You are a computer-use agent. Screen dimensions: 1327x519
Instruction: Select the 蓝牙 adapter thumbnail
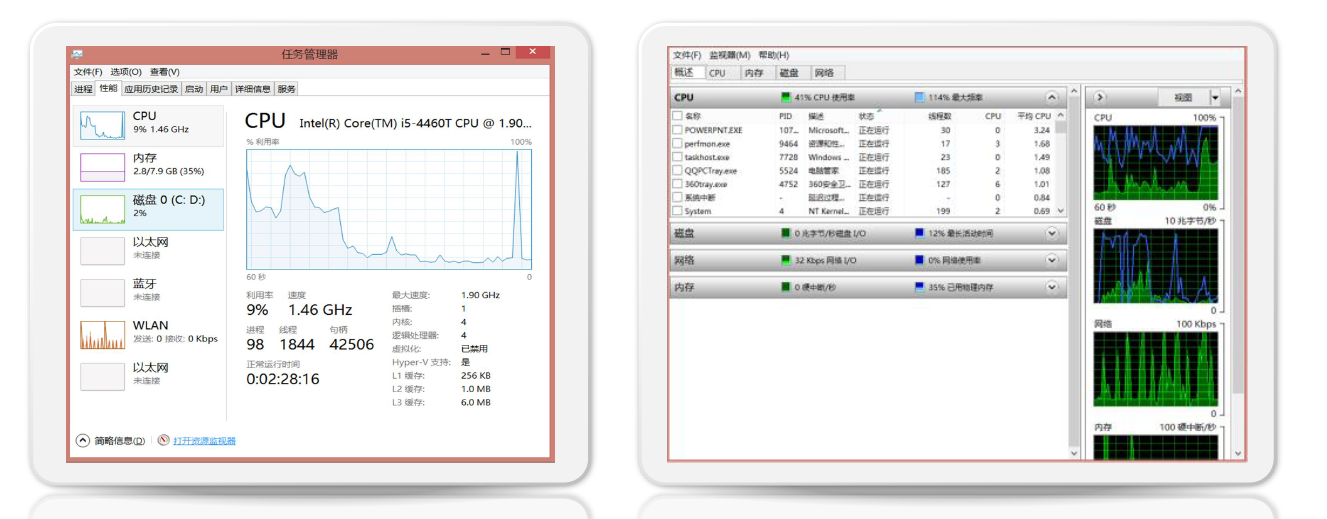pos(102,292)
